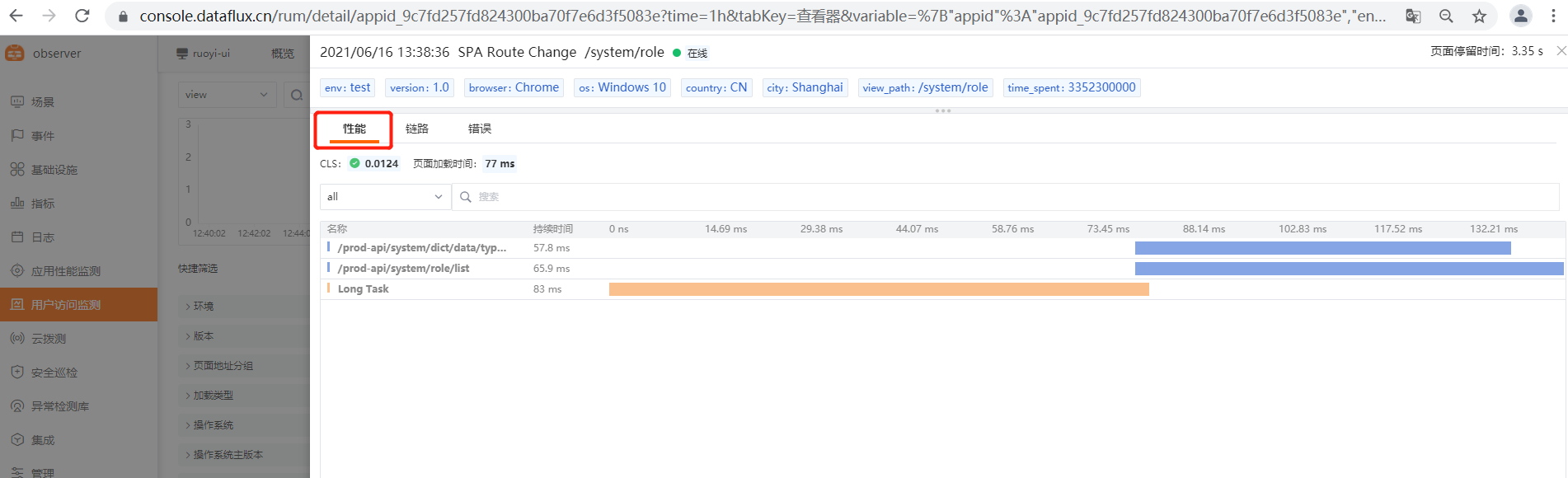Screen dimensions: 1568x478
Task: Click the translate page icon
Action: (1413, 16)
